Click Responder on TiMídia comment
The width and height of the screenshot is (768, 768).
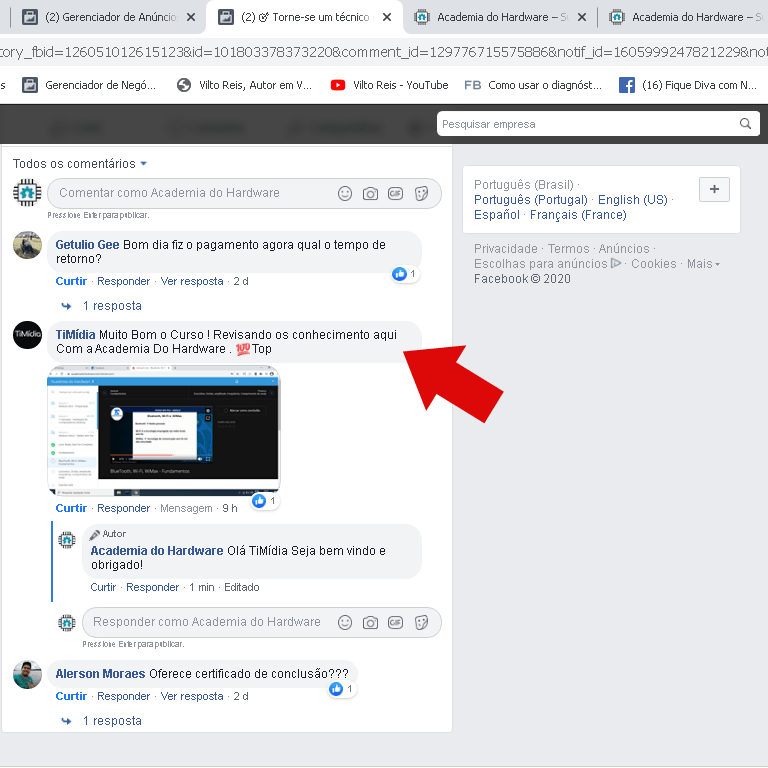click(x=123, y=508)
